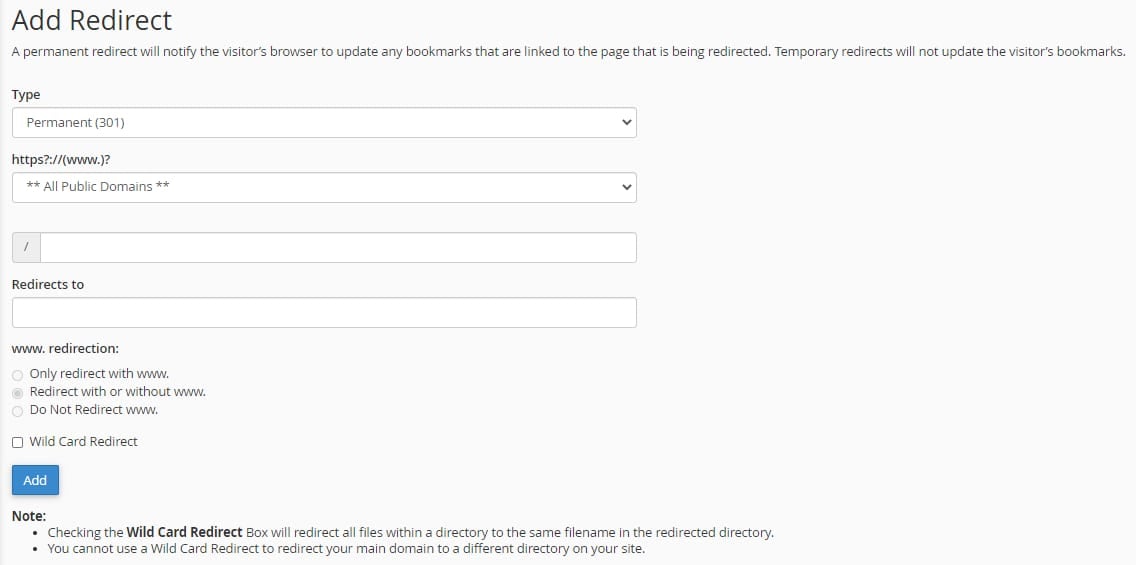Click bold 'Wild Card Redirect' text in note
This screenshot has width=1136, height=565.
184,532
